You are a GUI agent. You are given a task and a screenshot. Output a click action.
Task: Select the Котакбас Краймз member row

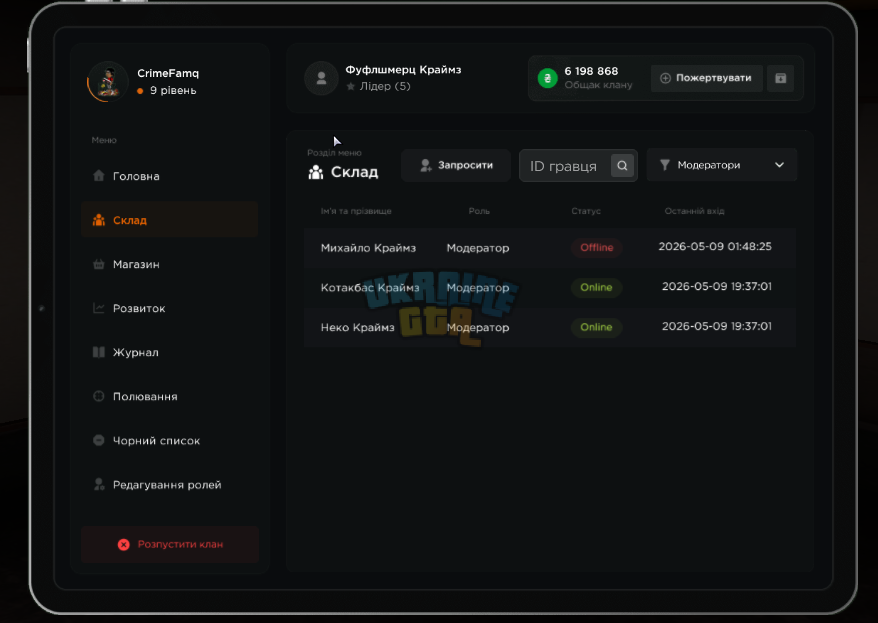[550, 287]
